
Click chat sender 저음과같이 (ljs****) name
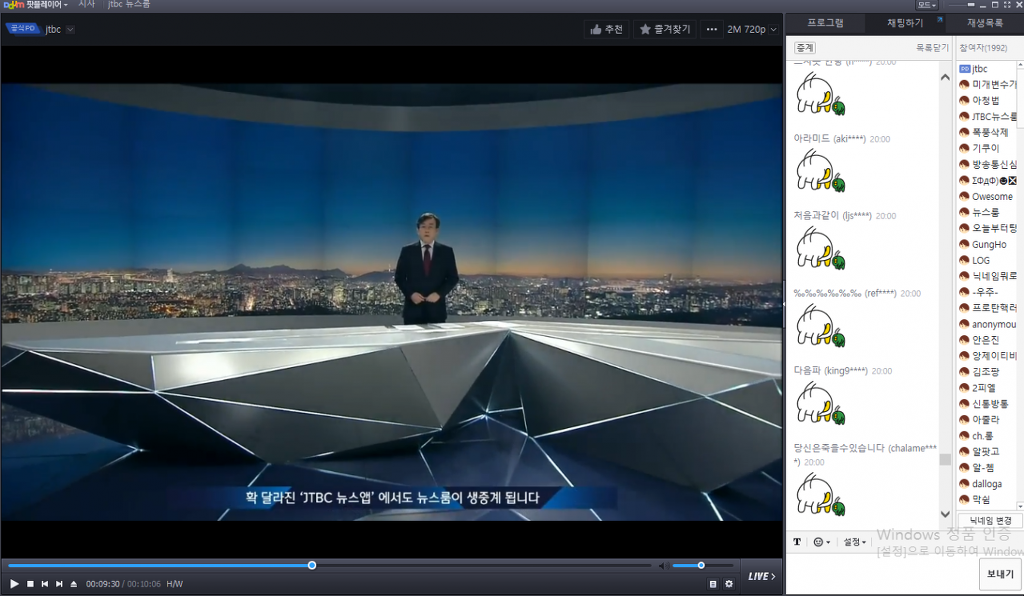click(832, 215)
